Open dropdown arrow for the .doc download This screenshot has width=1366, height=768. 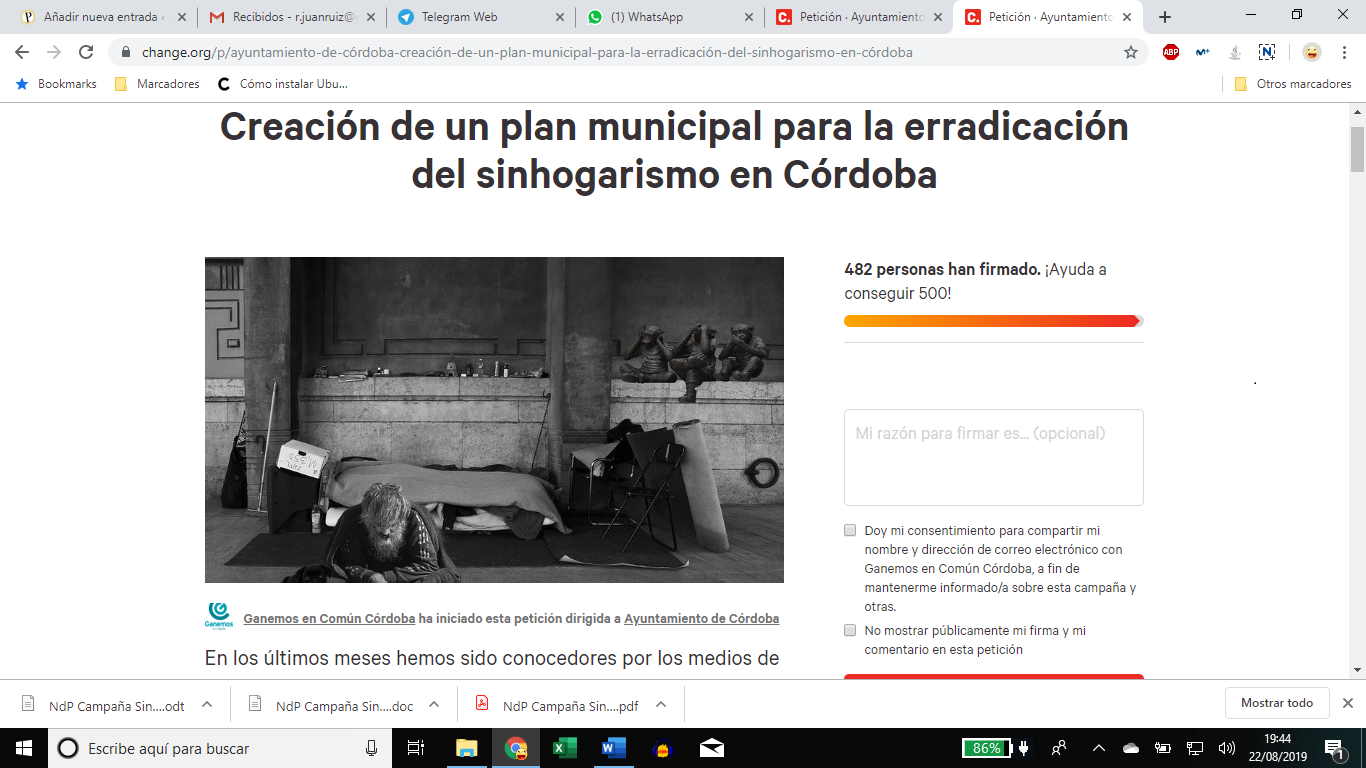pyautogui.click(x=434, y=704)
